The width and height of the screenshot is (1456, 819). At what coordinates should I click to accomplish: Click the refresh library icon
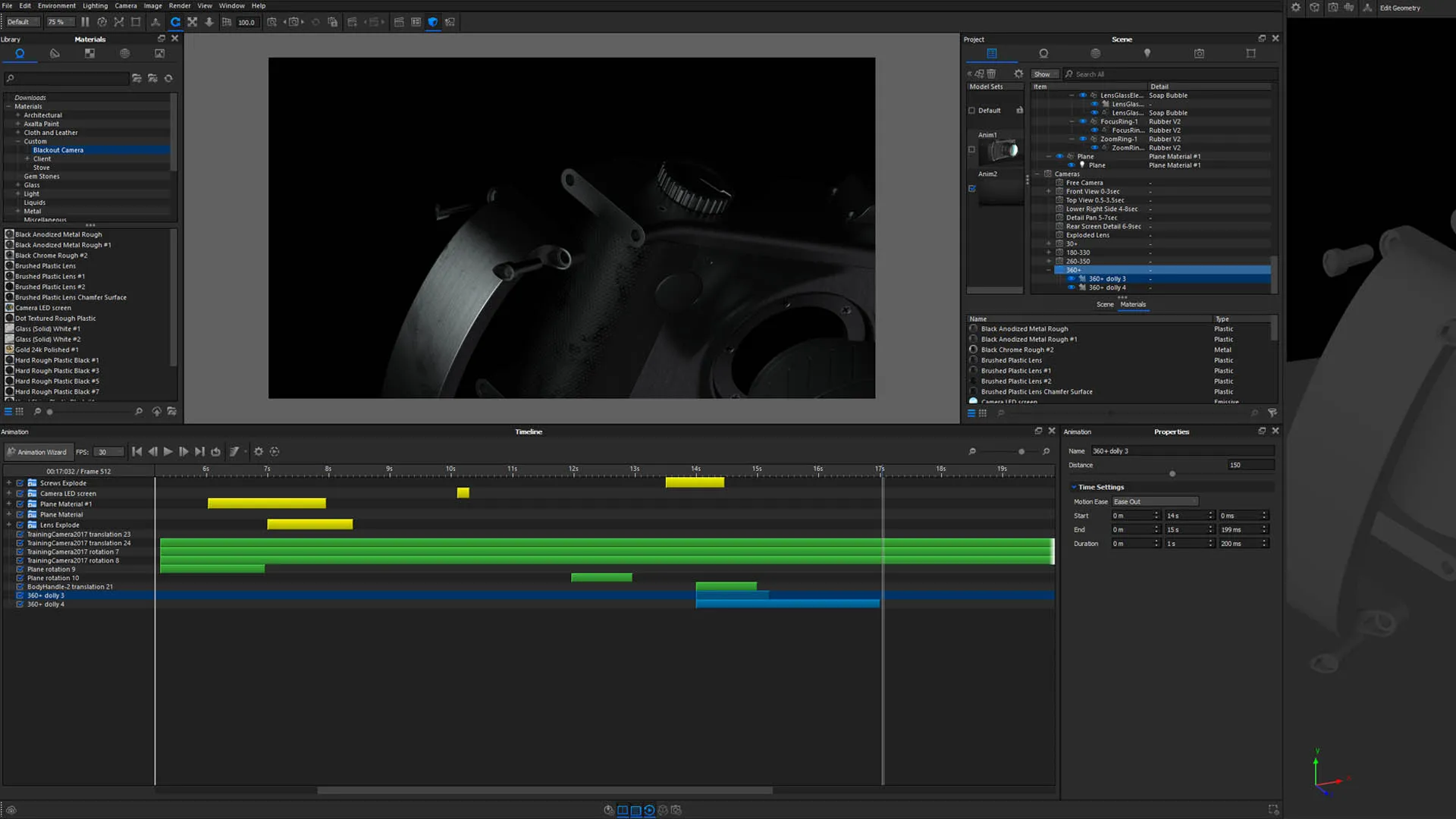(168, 79)
